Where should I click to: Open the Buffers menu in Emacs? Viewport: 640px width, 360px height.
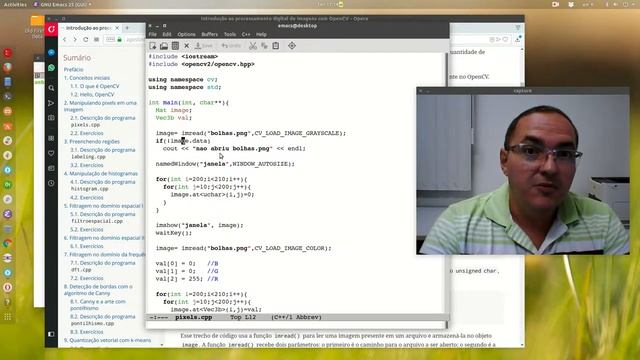pos(209,34)
